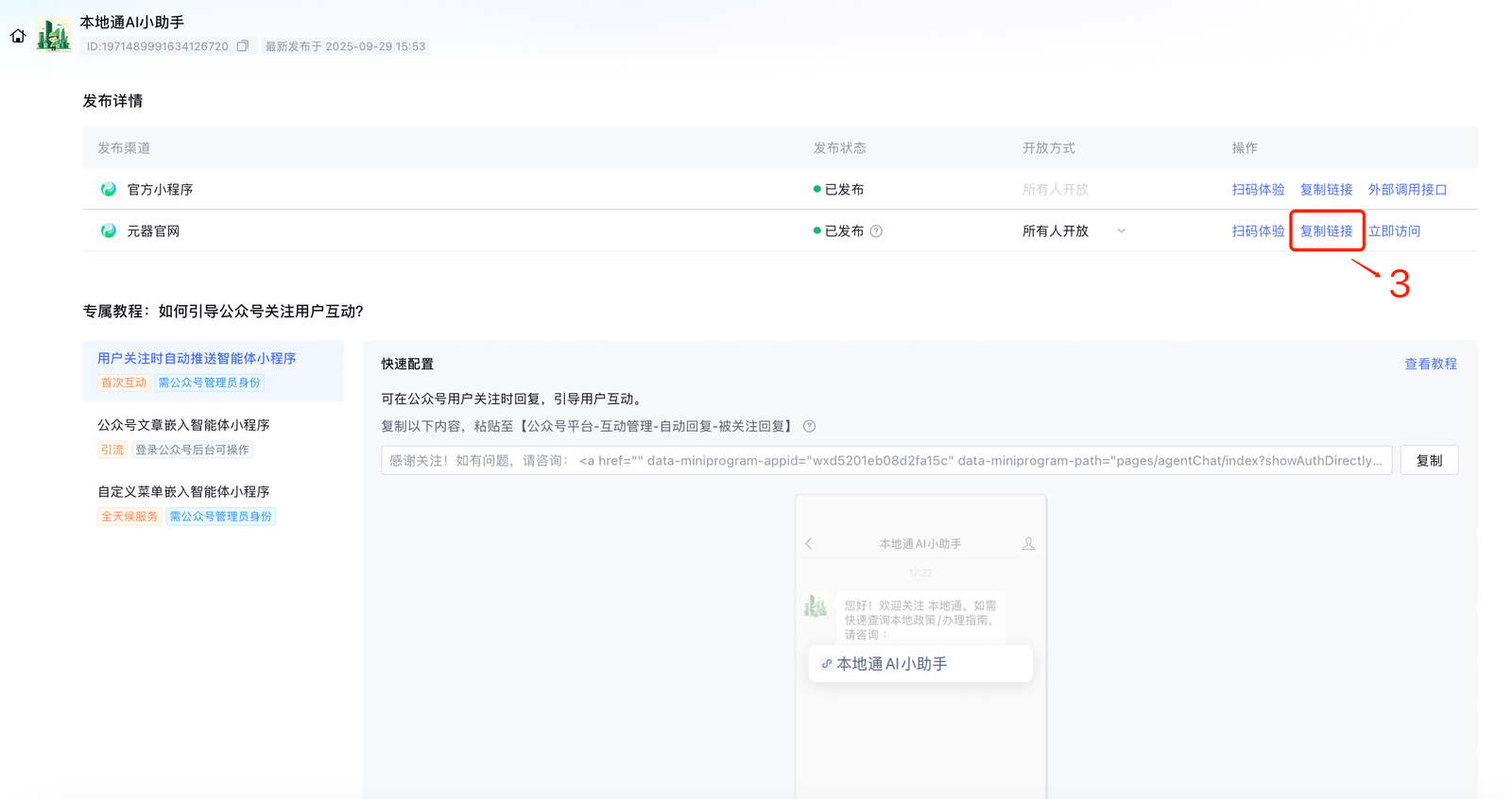Click the 本地通AI小助手 avatar icon
The width and height of the screenshot is (1512, 799).
(53, 36)
